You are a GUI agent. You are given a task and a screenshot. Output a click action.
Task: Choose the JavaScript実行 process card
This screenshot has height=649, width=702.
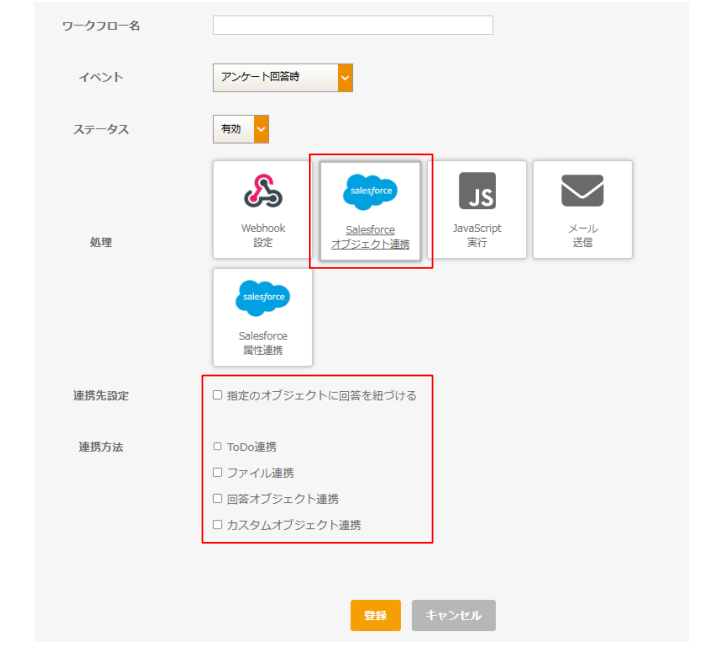[477, 209]
